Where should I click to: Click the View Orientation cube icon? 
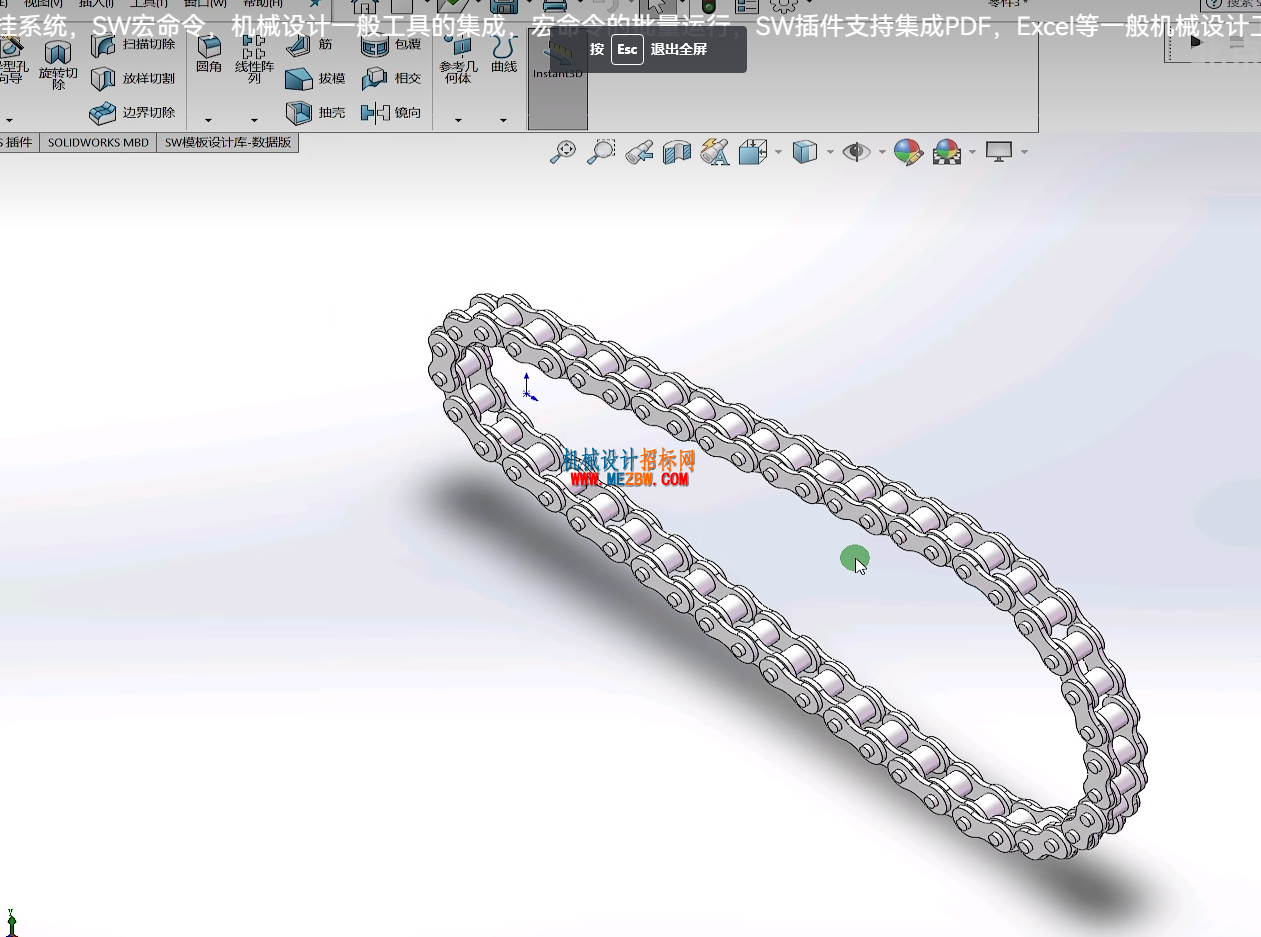tap(752, 152)
